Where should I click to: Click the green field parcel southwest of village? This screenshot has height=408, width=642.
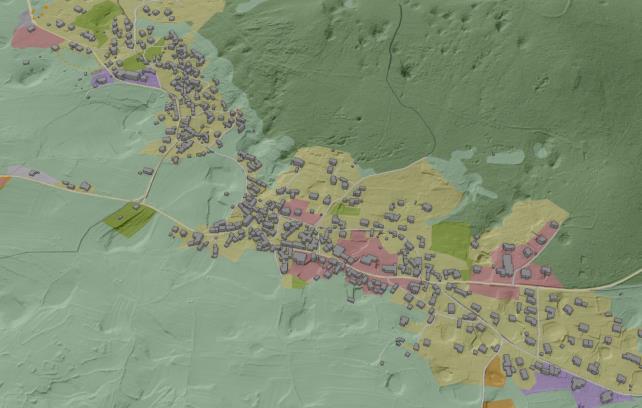point(131,220)
